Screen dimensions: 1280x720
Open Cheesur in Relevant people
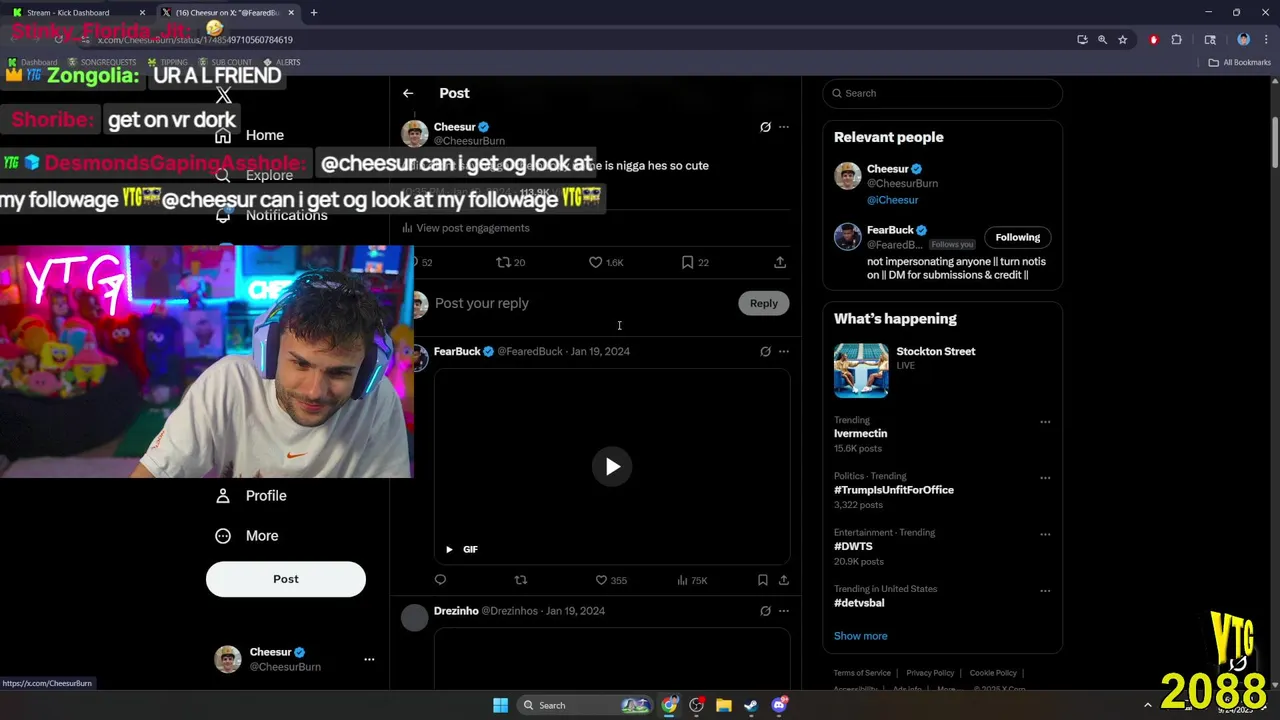pos(887,169)
